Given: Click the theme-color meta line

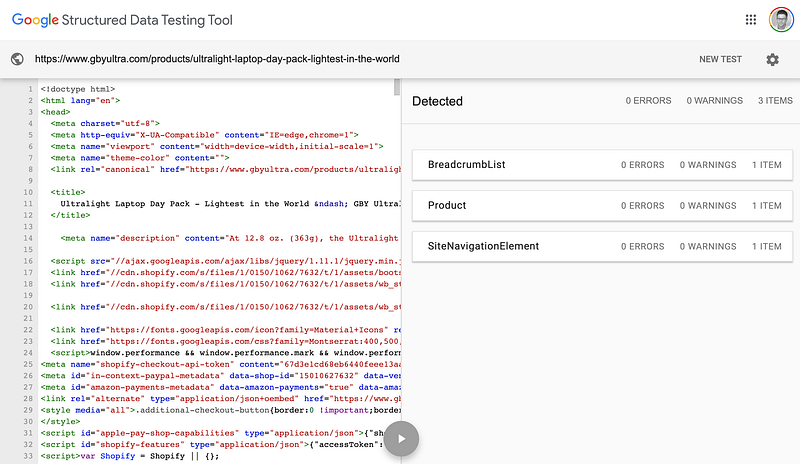Looking at the screenshot, I should coord(140,158).
